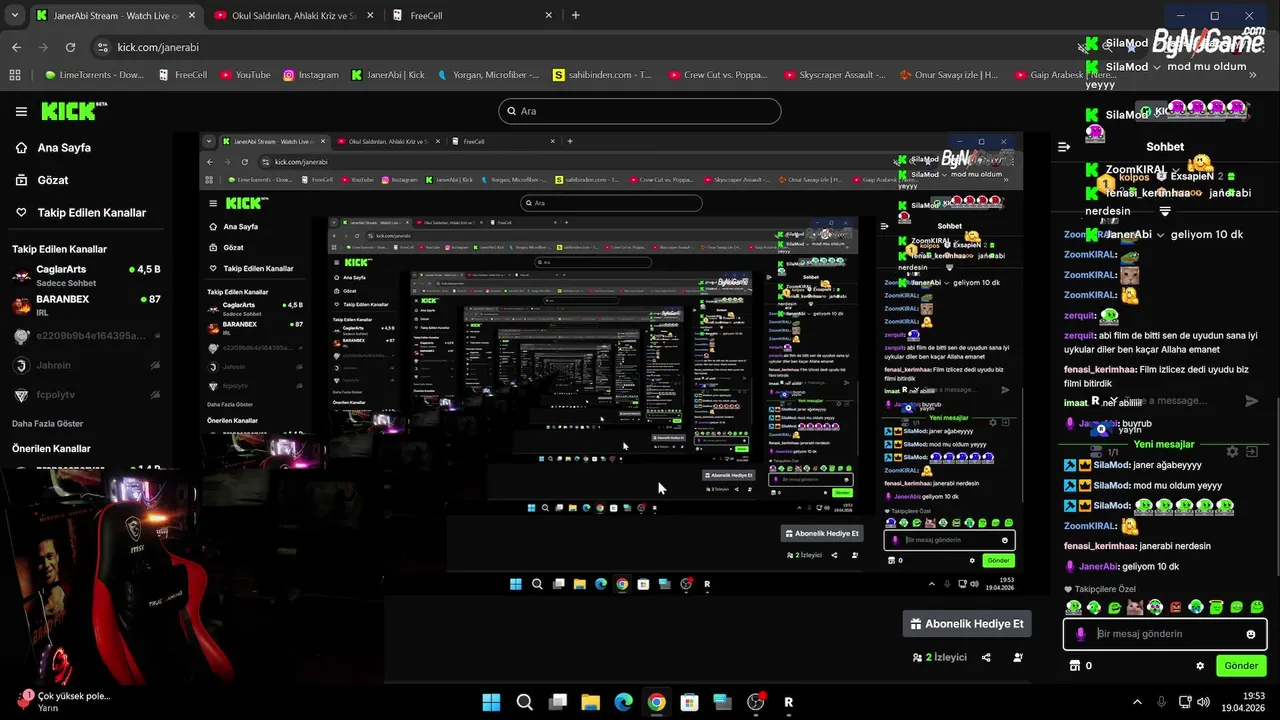This screenshot has height=720, width=1280.
Task: Open Takip Edilen Kanallar menu item
Action: pyautogui.click(x=92, y=212)
